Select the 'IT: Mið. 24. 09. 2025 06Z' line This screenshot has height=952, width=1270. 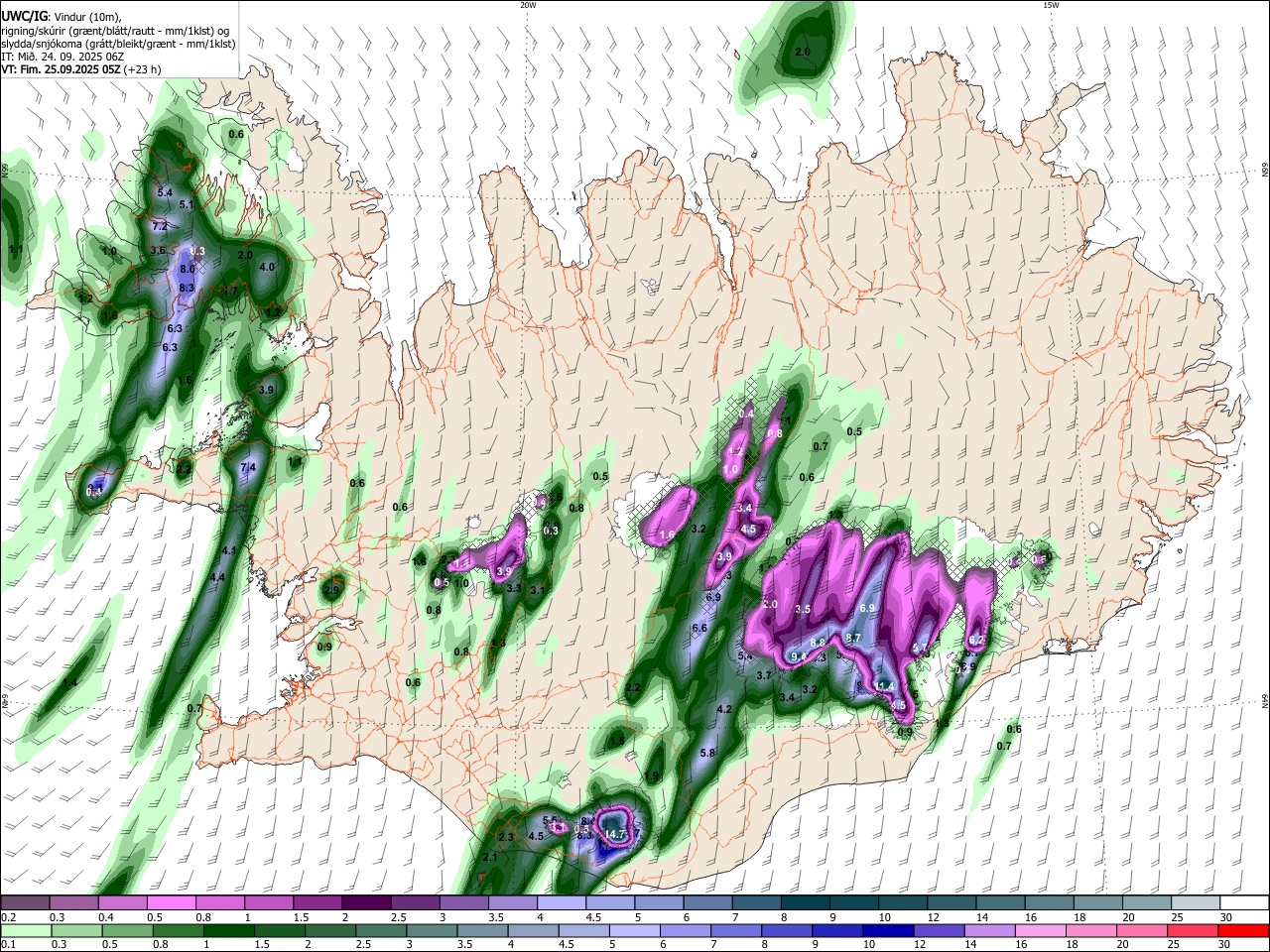coord(63,57)
